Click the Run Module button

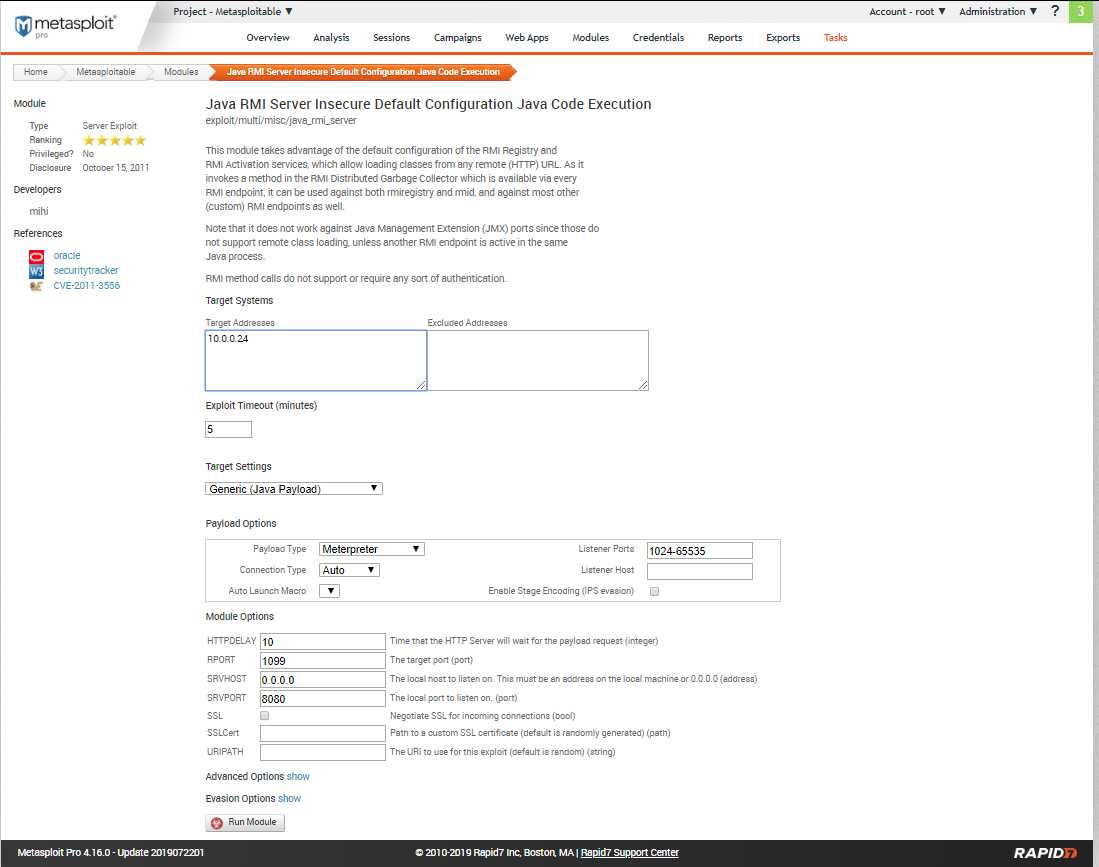pyautogui.click(x=245, y=822)
